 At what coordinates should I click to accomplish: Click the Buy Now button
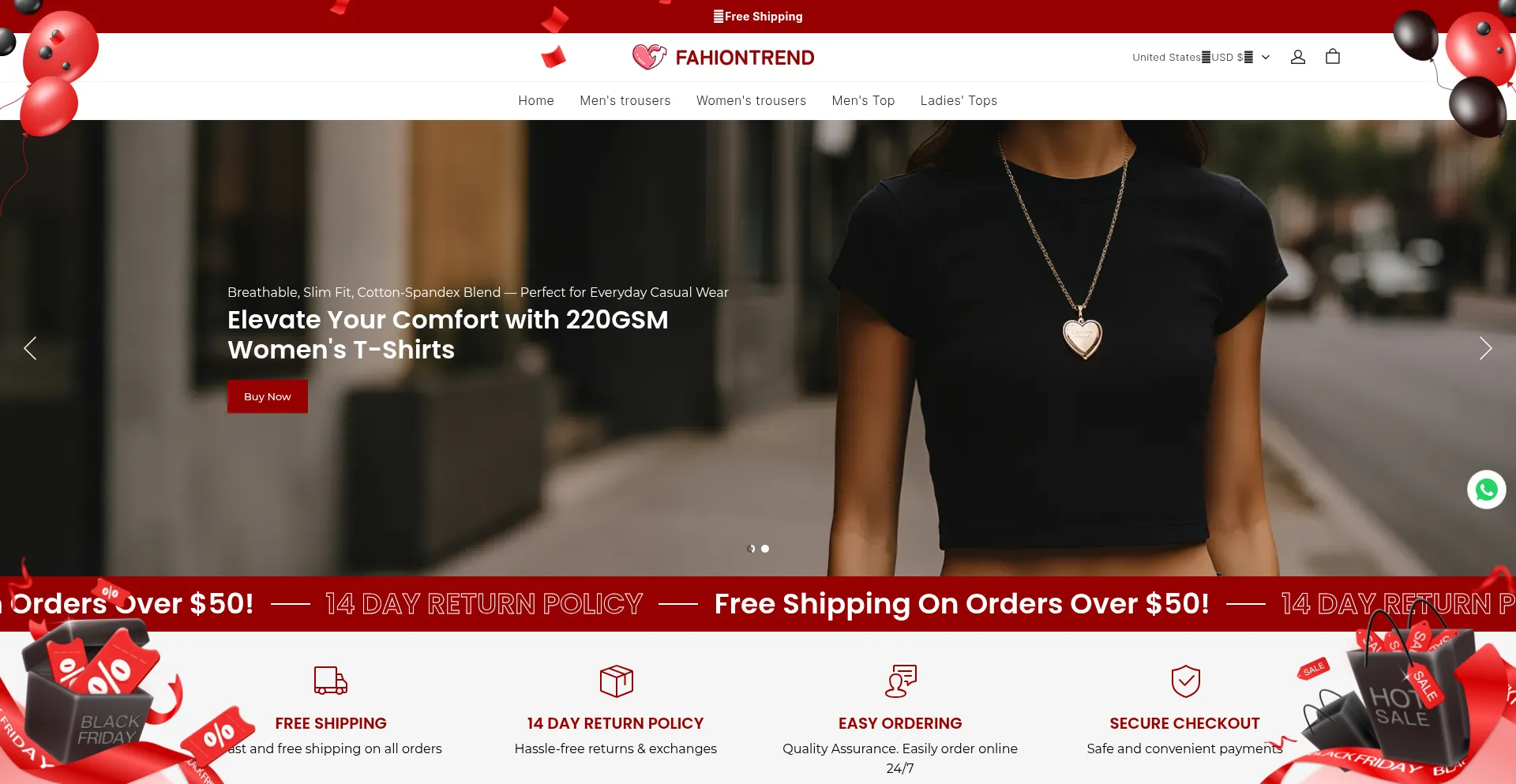tap(268, 396)
